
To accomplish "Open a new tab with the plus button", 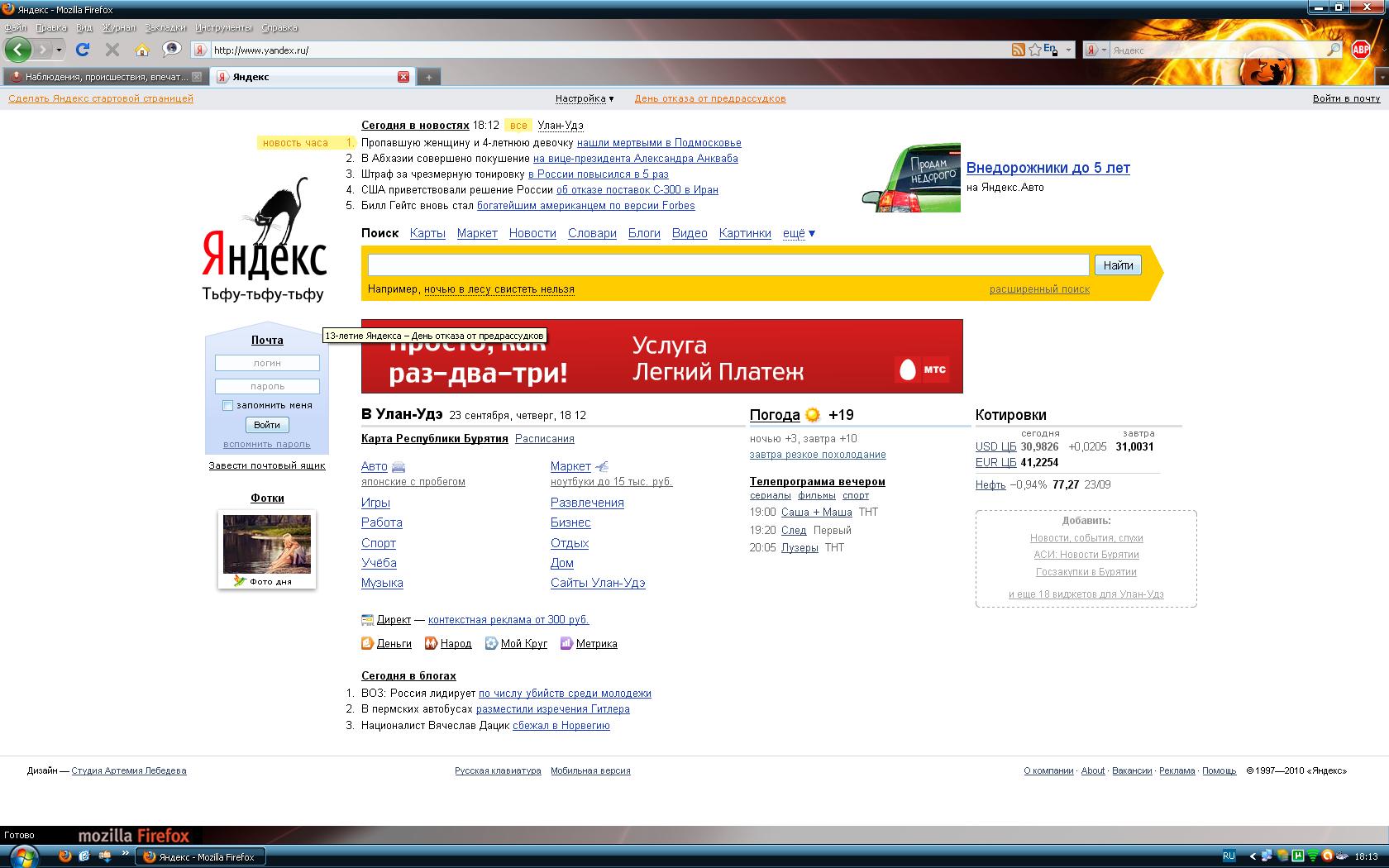I will [x=428, y=77].
